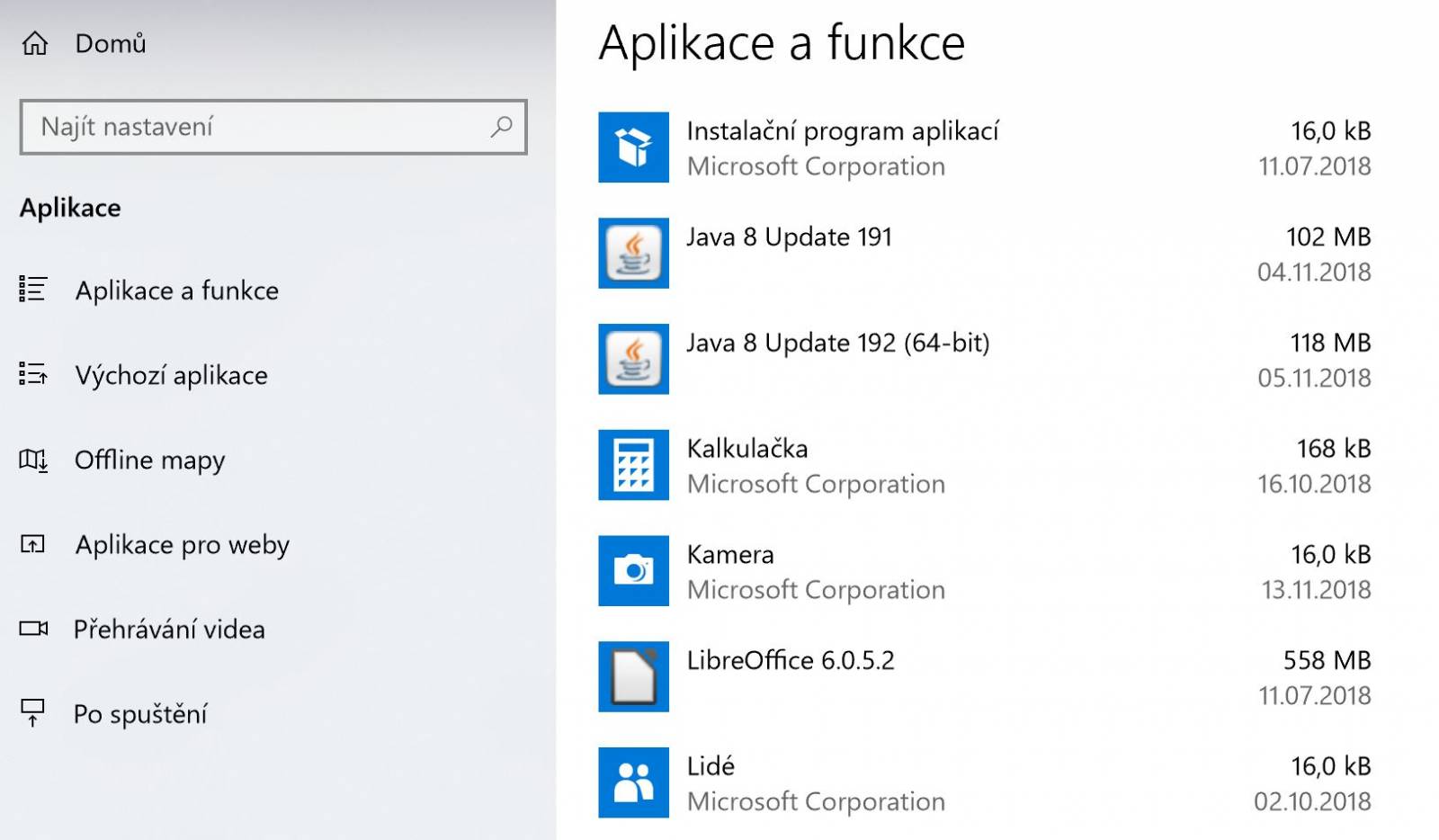Click the date 05.11.2018
1439x840 pixels.
tap(1314, 379)
